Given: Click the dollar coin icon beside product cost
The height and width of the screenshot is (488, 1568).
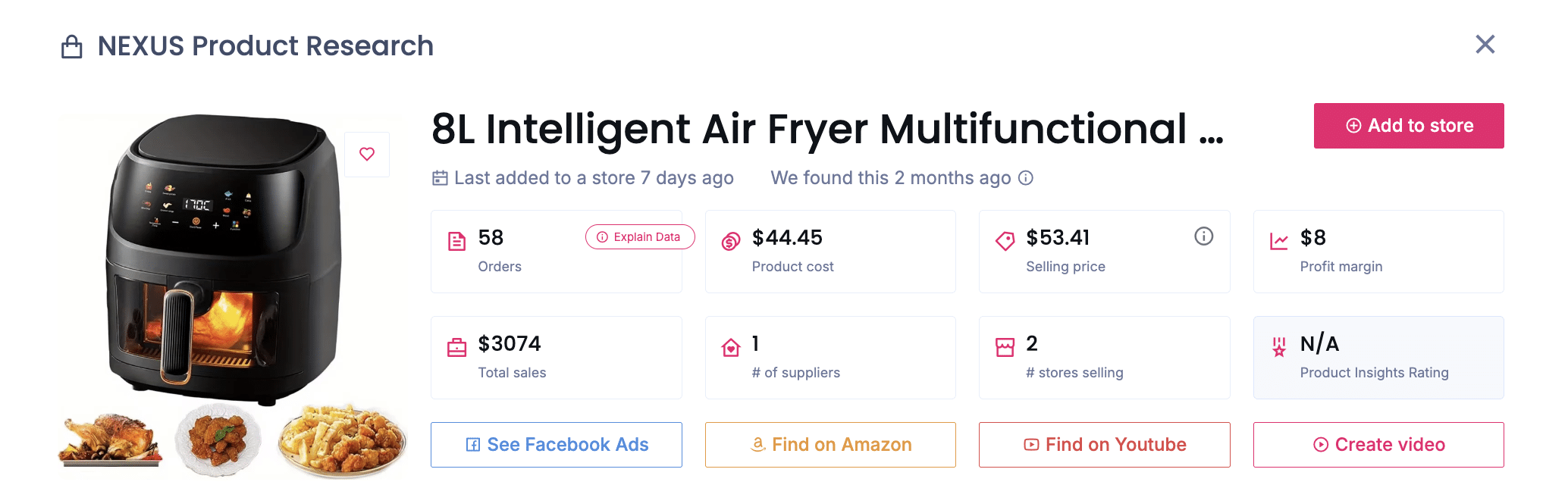Looking at the screenshot, I should (x=731, y=239).
